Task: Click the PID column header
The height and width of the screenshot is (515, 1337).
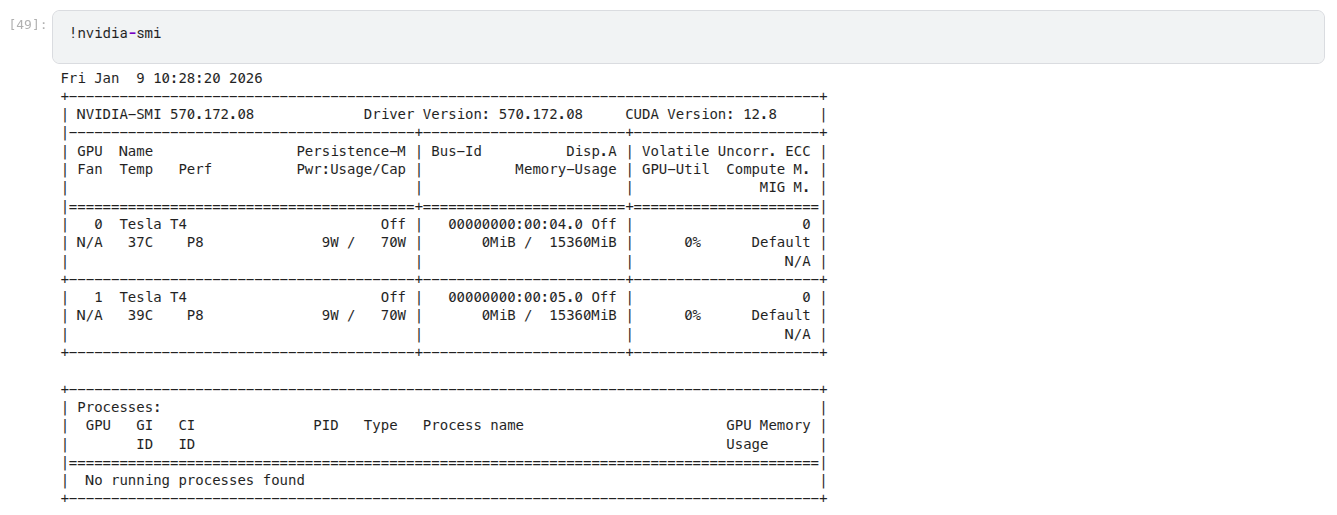Action: (326, 425)
